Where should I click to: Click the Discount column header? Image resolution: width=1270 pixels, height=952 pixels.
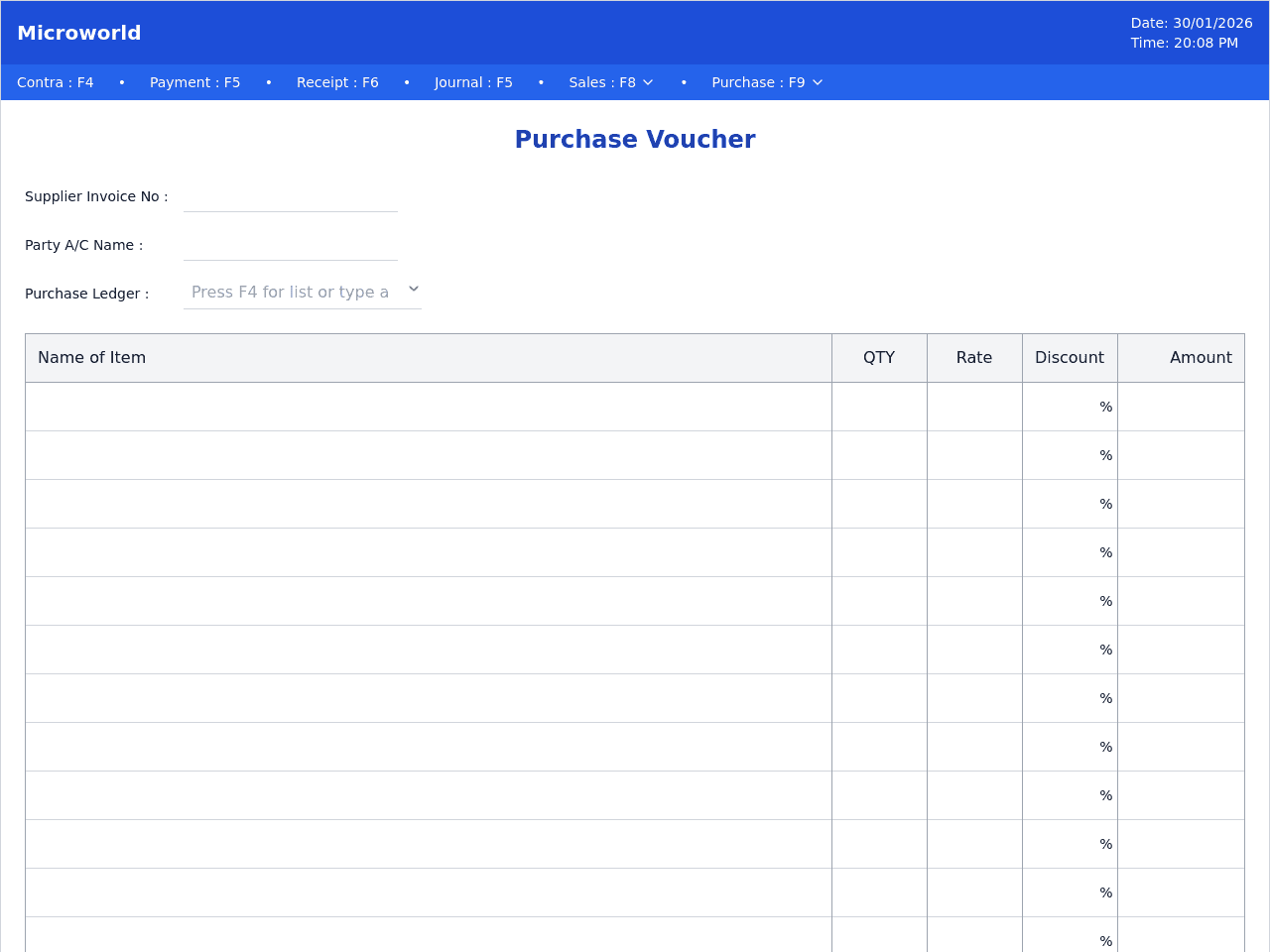[1070, 358]
